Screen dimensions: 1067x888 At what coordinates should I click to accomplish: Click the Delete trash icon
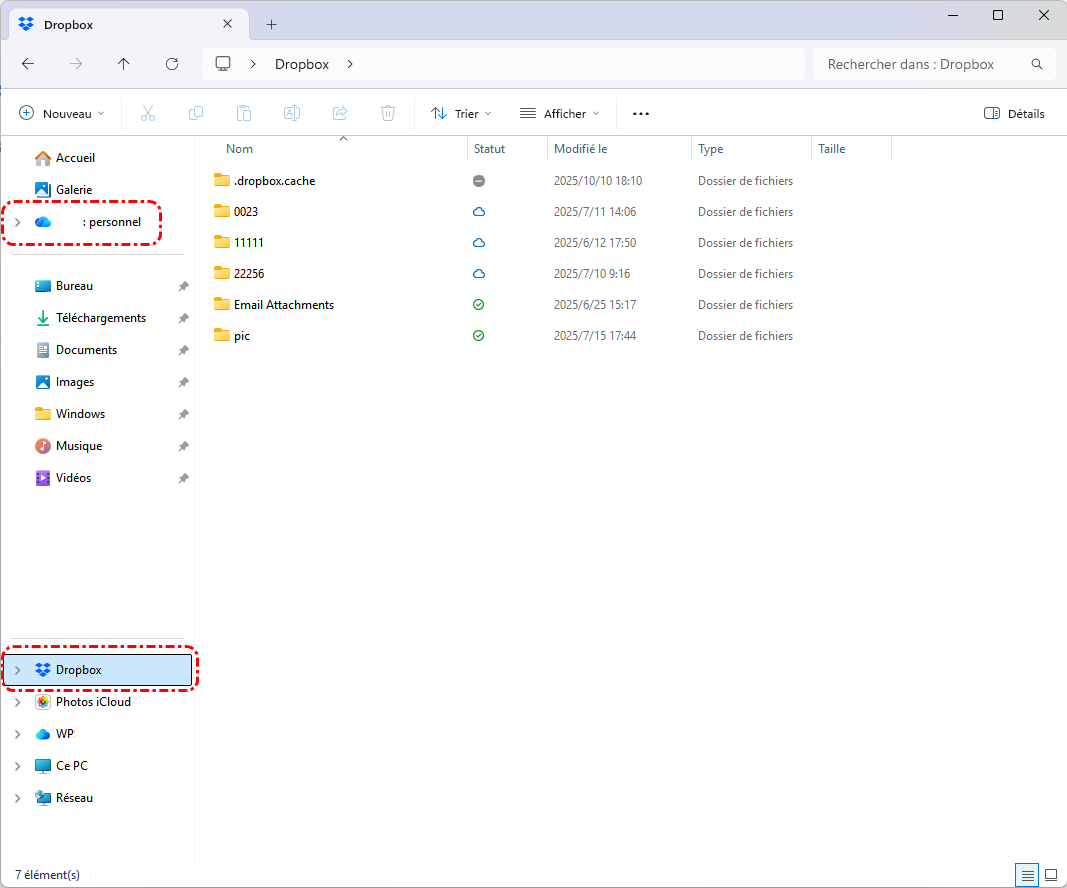point(388,113)
